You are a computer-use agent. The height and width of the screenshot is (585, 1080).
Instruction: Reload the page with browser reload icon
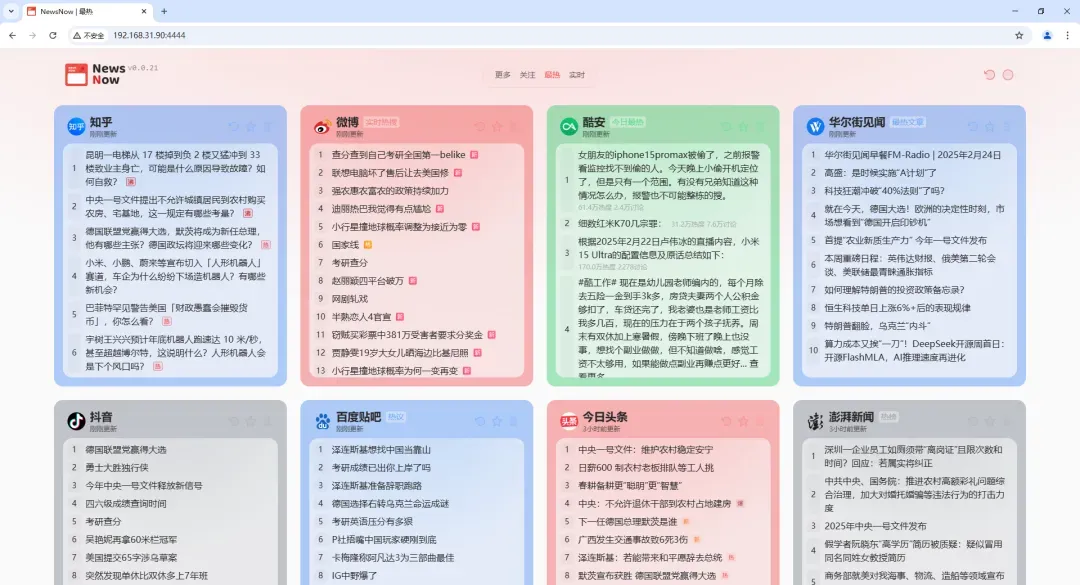coord(52,35)
